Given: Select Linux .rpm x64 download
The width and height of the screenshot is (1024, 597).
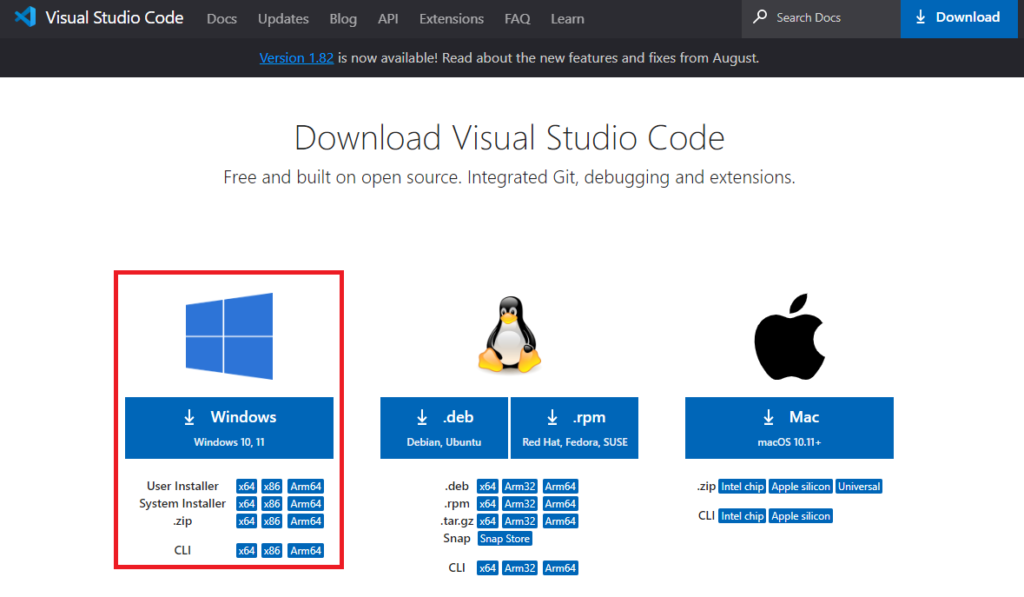Looking at the screenshot, I should pos(487,504).
